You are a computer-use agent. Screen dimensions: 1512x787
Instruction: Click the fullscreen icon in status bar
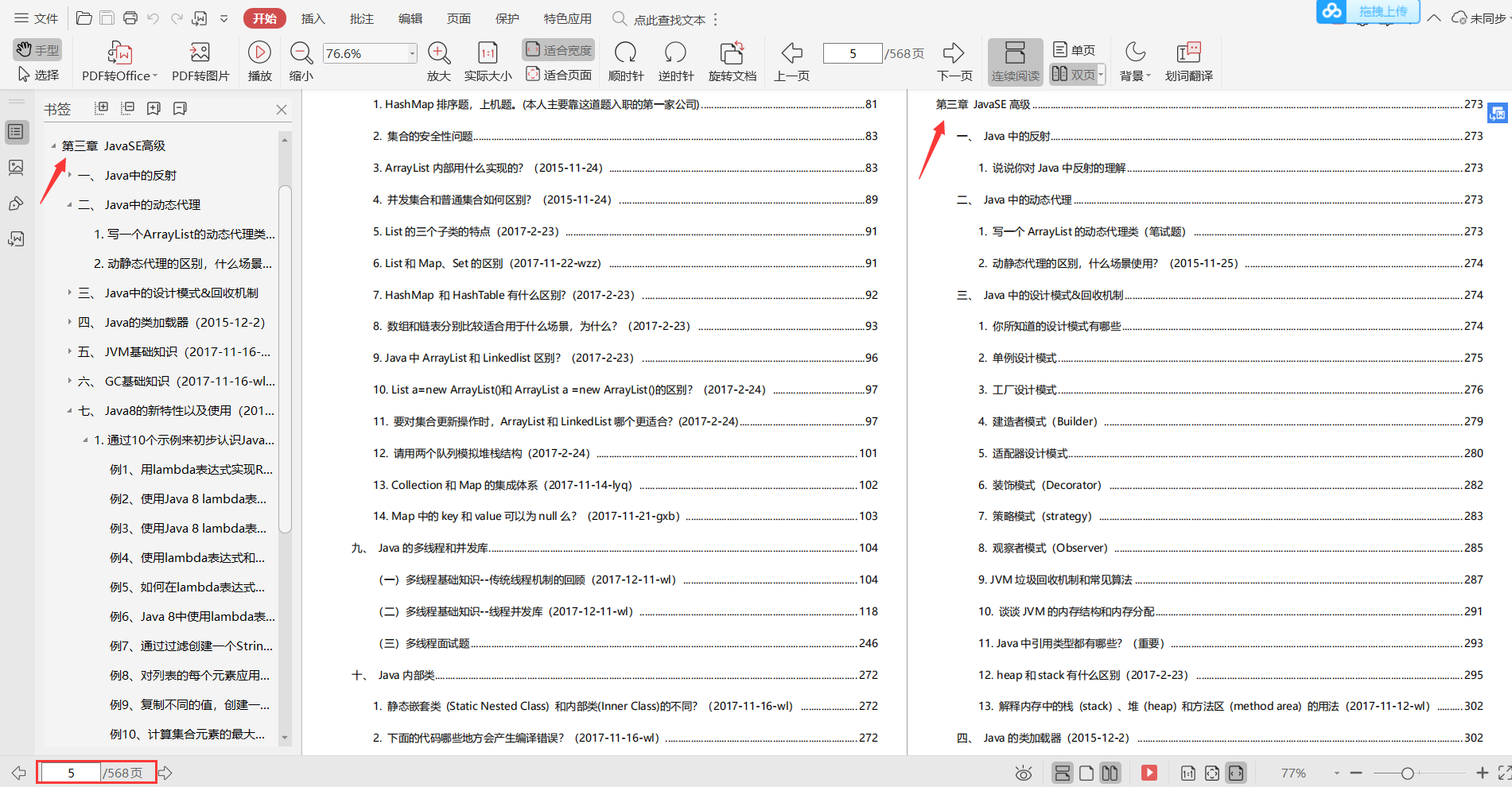click(x=1504, y=773)
